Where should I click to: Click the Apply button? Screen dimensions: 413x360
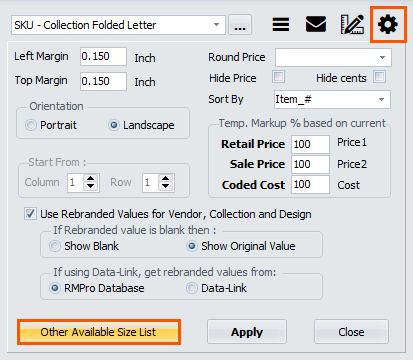point(247,332)
